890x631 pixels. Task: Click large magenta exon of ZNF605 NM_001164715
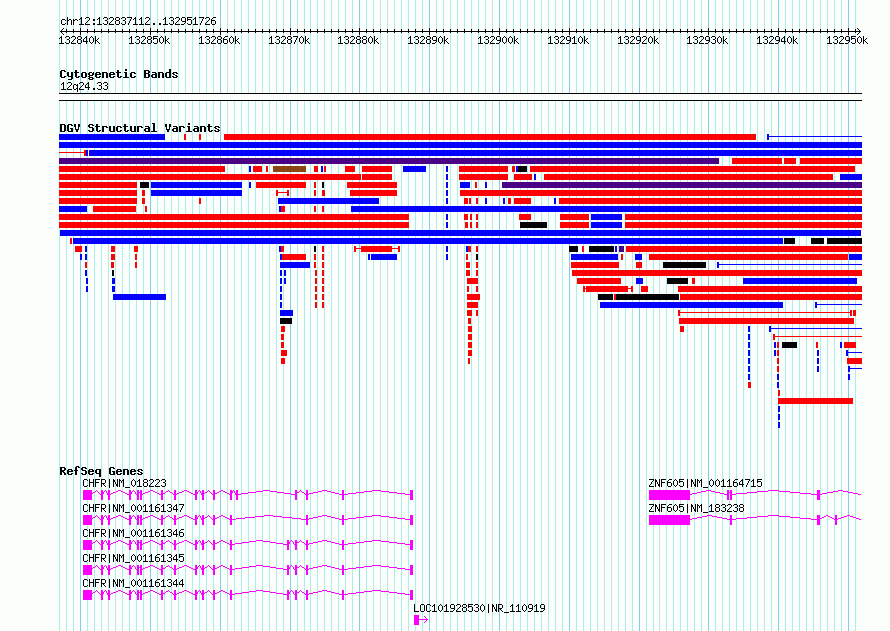(x=669, y=495)
